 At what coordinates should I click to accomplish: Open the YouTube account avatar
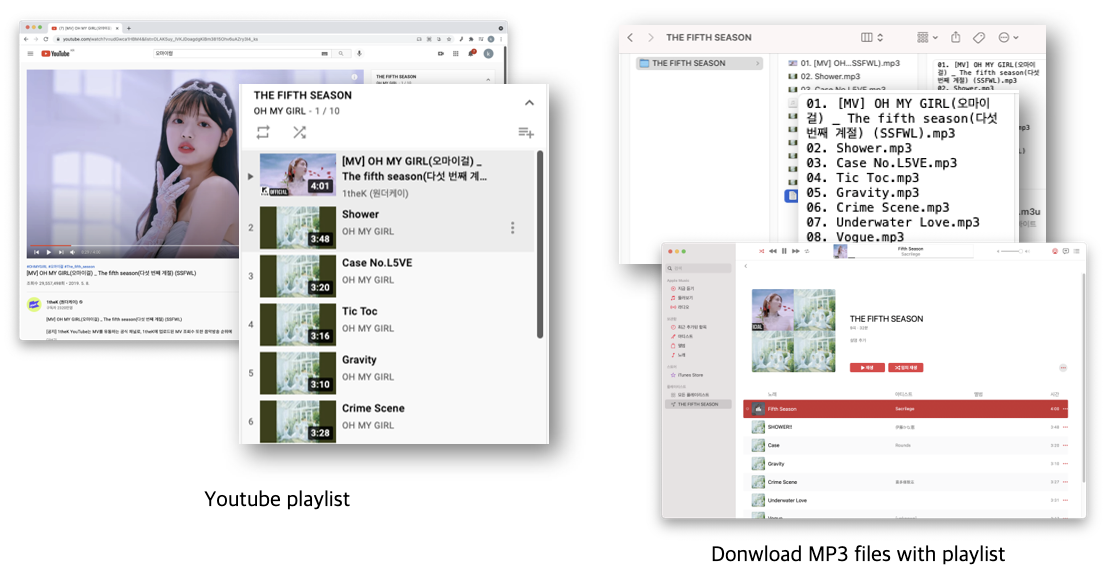coord(488,53)
